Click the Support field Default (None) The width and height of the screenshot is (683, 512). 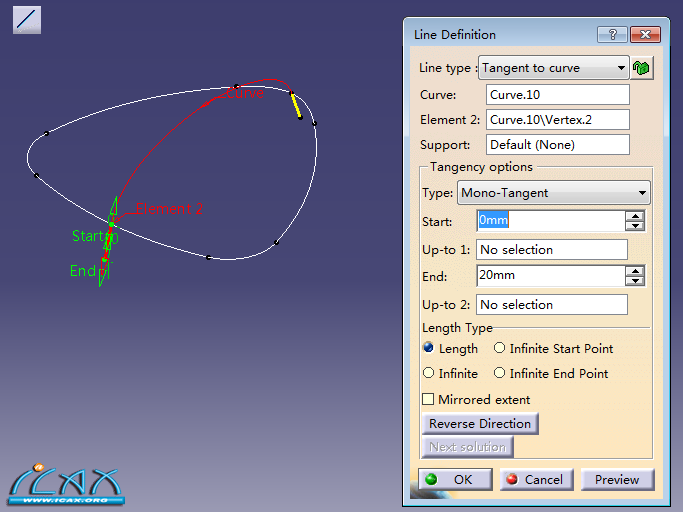click(x=558, y=144)
